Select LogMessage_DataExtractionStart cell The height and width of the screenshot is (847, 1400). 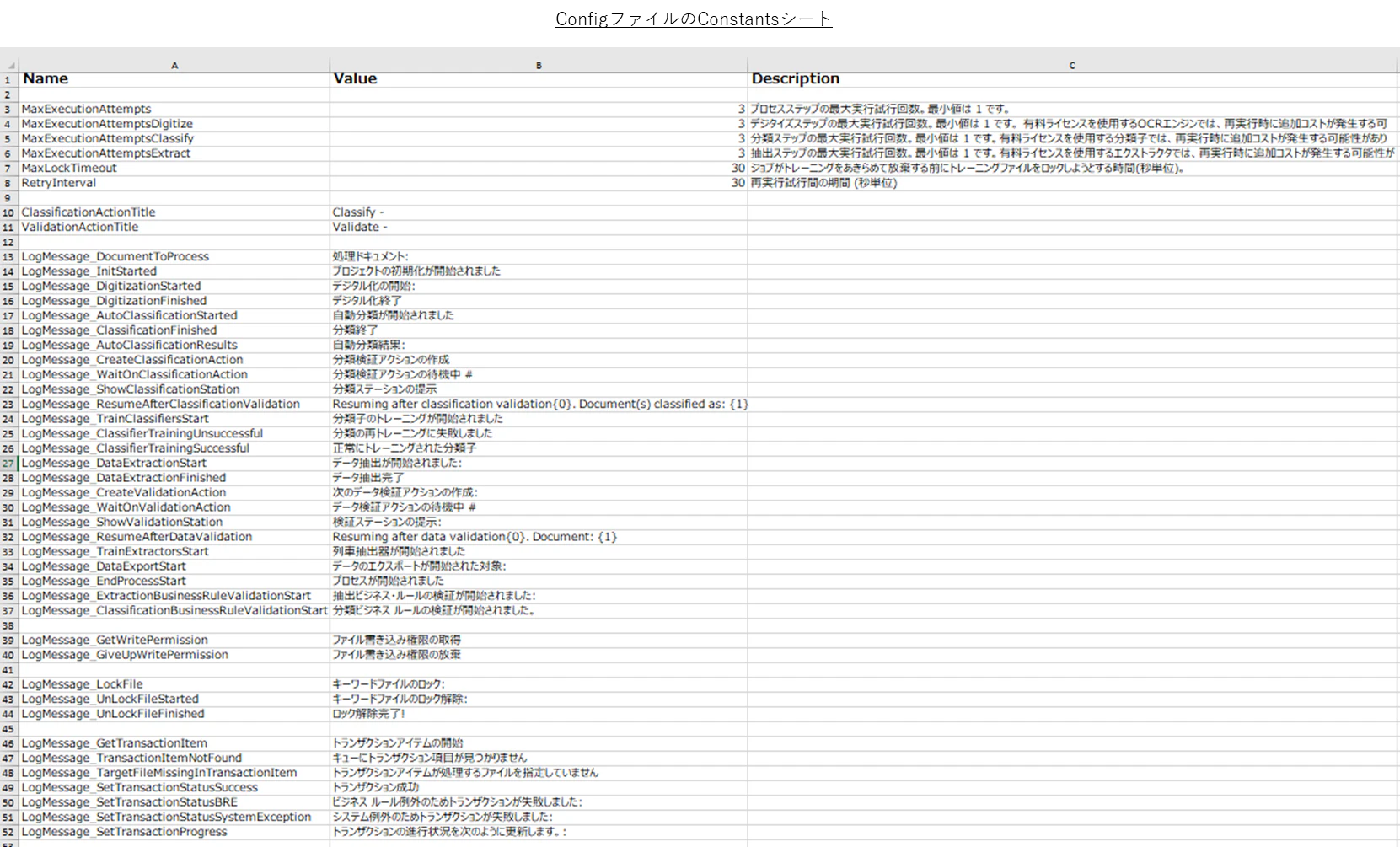174,464
